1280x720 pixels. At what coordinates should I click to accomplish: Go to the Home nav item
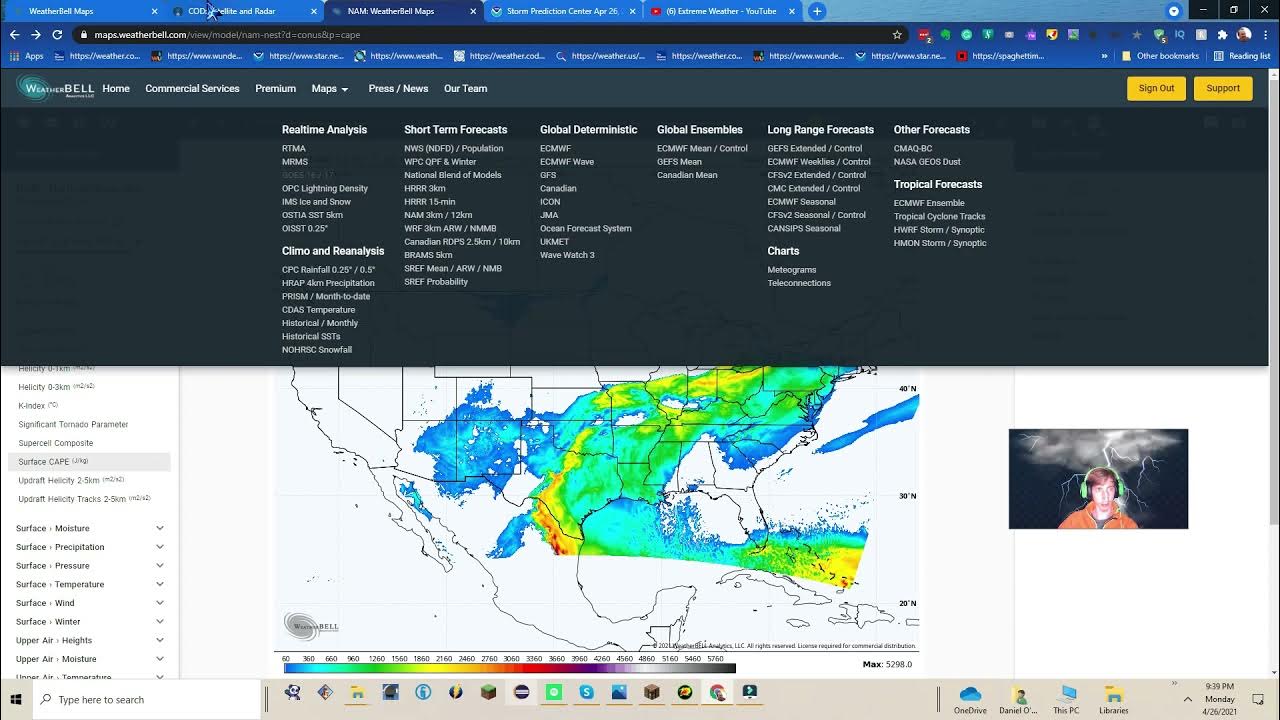point(116,88)
